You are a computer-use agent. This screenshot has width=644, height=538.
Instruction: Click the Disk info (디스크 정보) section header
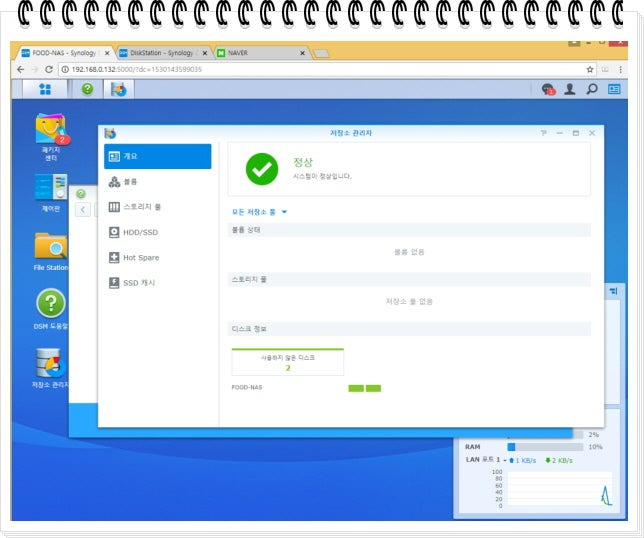click(x=409, y=329)
